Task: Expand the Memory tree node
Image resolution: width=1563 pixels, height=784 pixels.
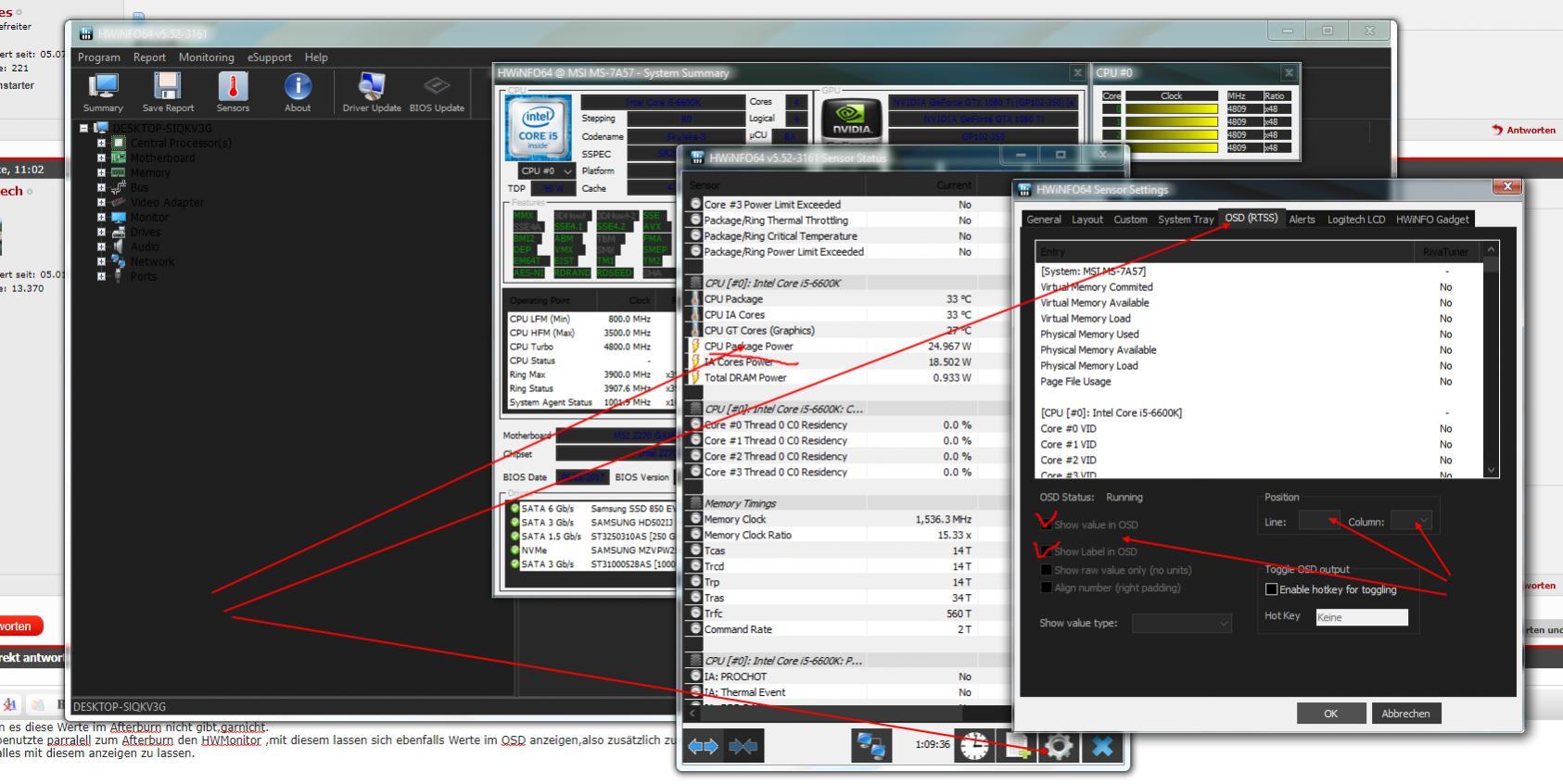Action: click(102, 173)
